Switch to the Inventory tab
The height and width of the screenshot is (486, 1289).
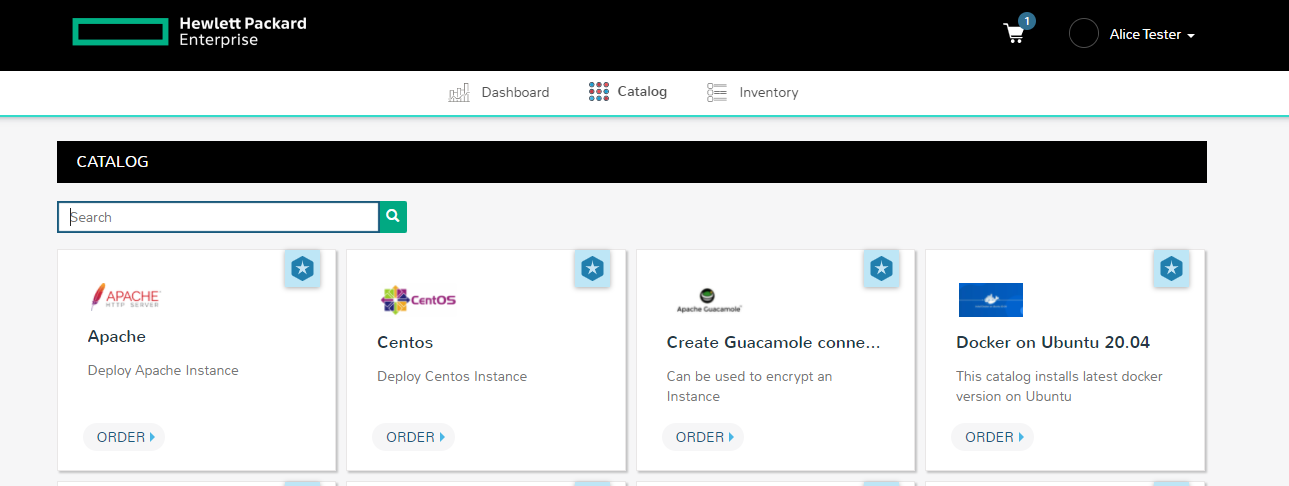point(752,92)
